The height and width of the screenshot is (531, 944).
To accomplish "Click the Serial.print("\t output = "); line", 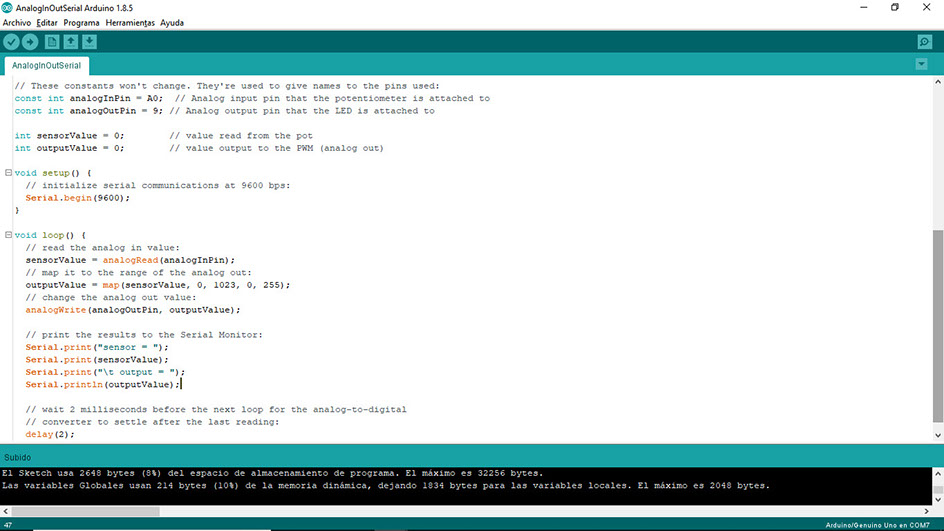I will (105, 372).
